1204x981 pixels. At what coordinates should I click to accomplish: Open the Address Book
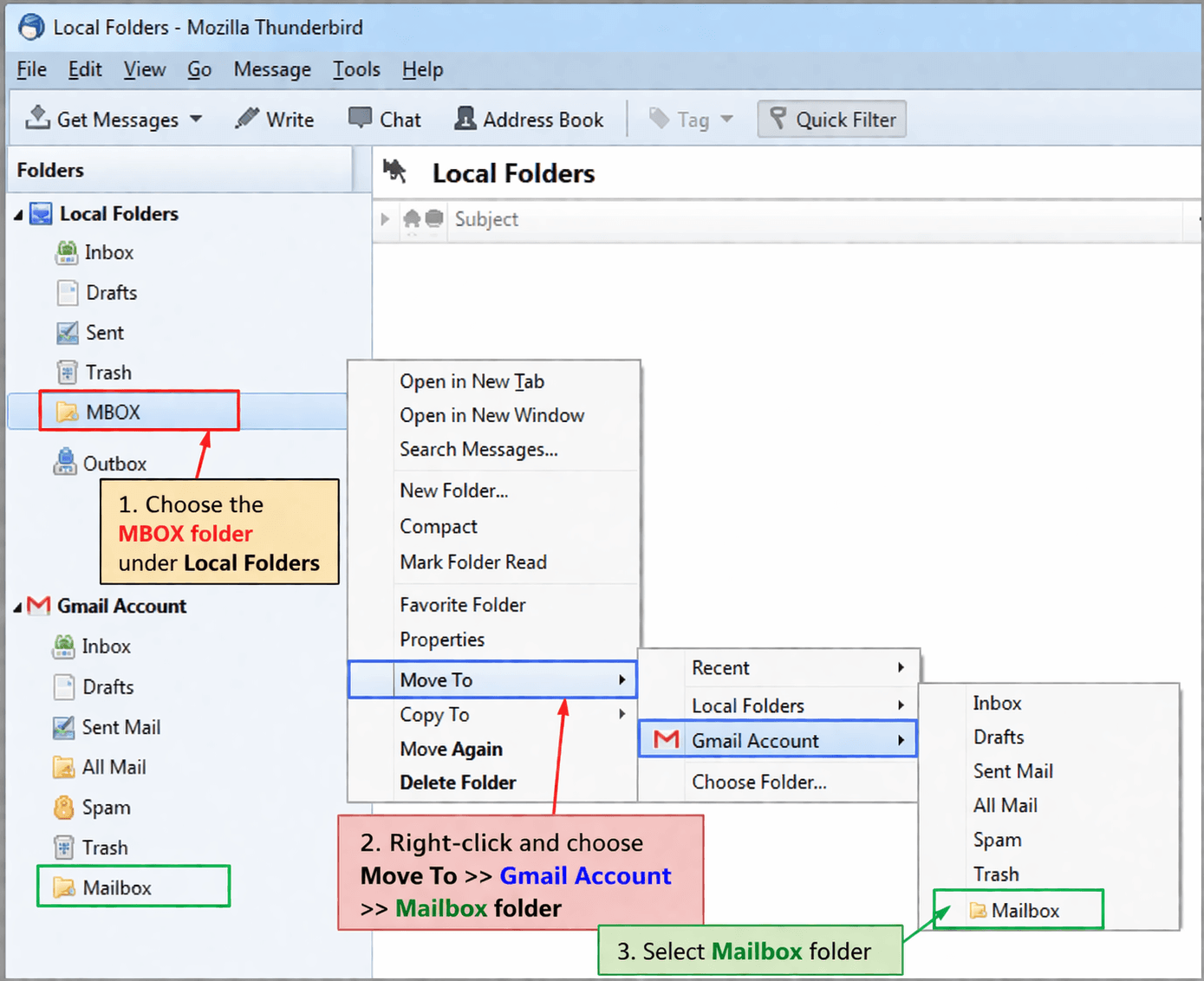(529, 120)
